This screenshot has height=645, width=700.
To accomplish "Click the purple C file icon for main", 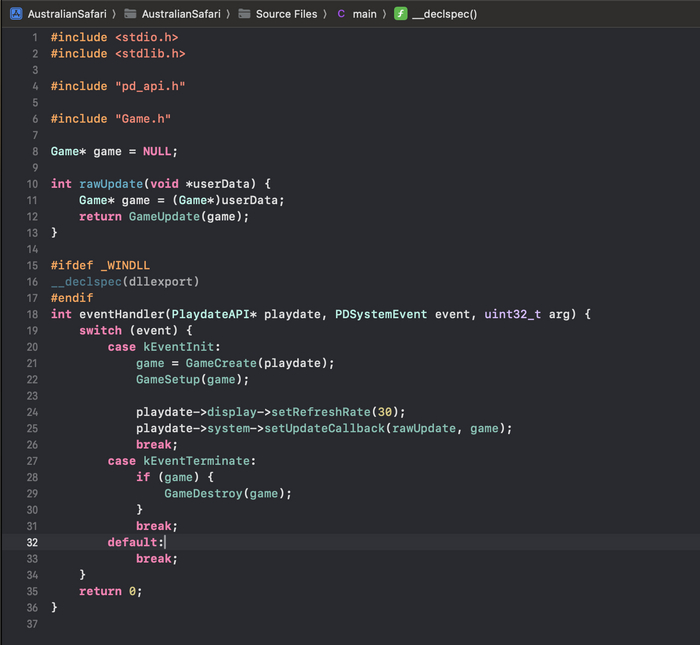I will click(341, 14).
